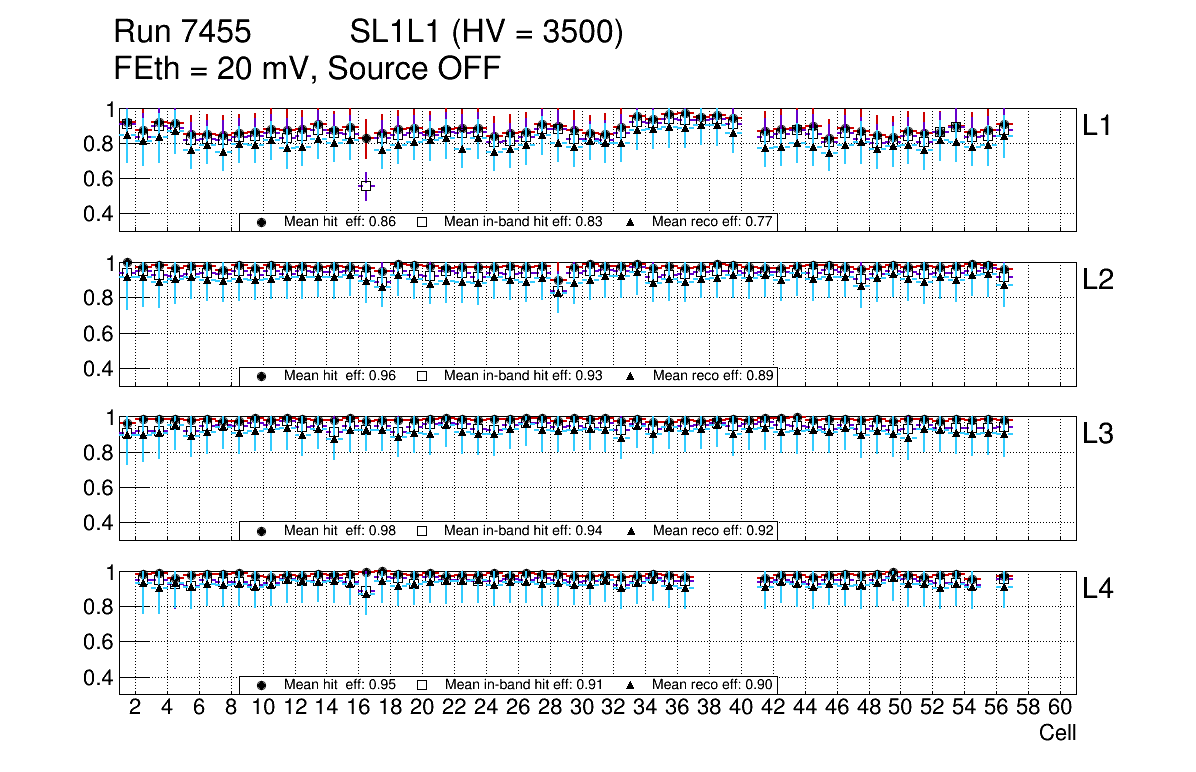1196x772 pixels.
Task: Click the L2 panel label
Action: coord(1098,280)
